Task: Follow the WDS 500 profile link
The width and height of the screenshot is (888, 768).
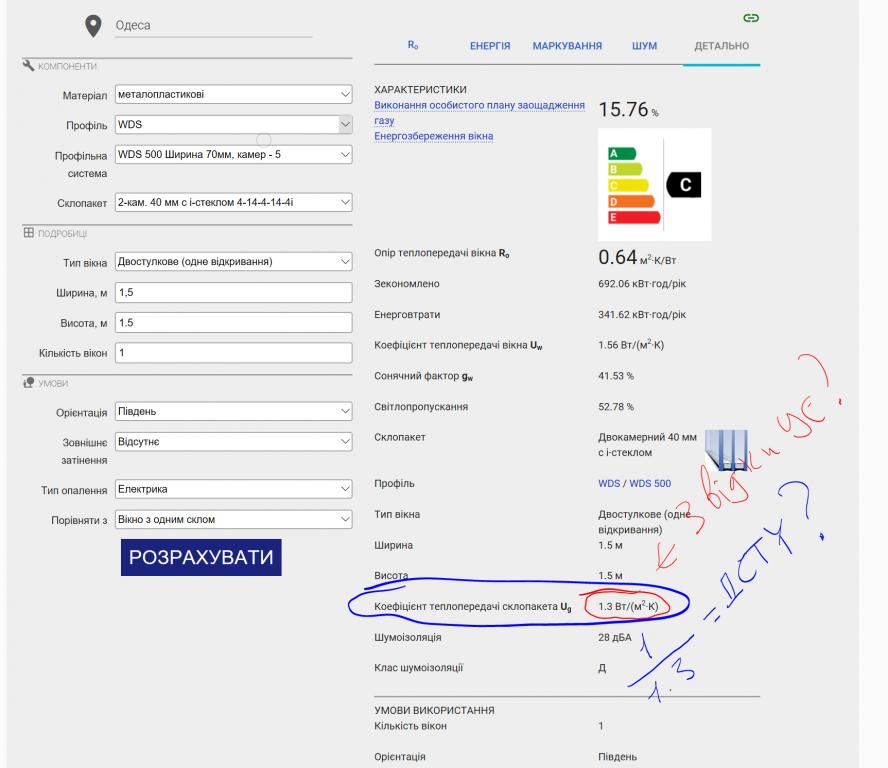Action: [650, 484]
